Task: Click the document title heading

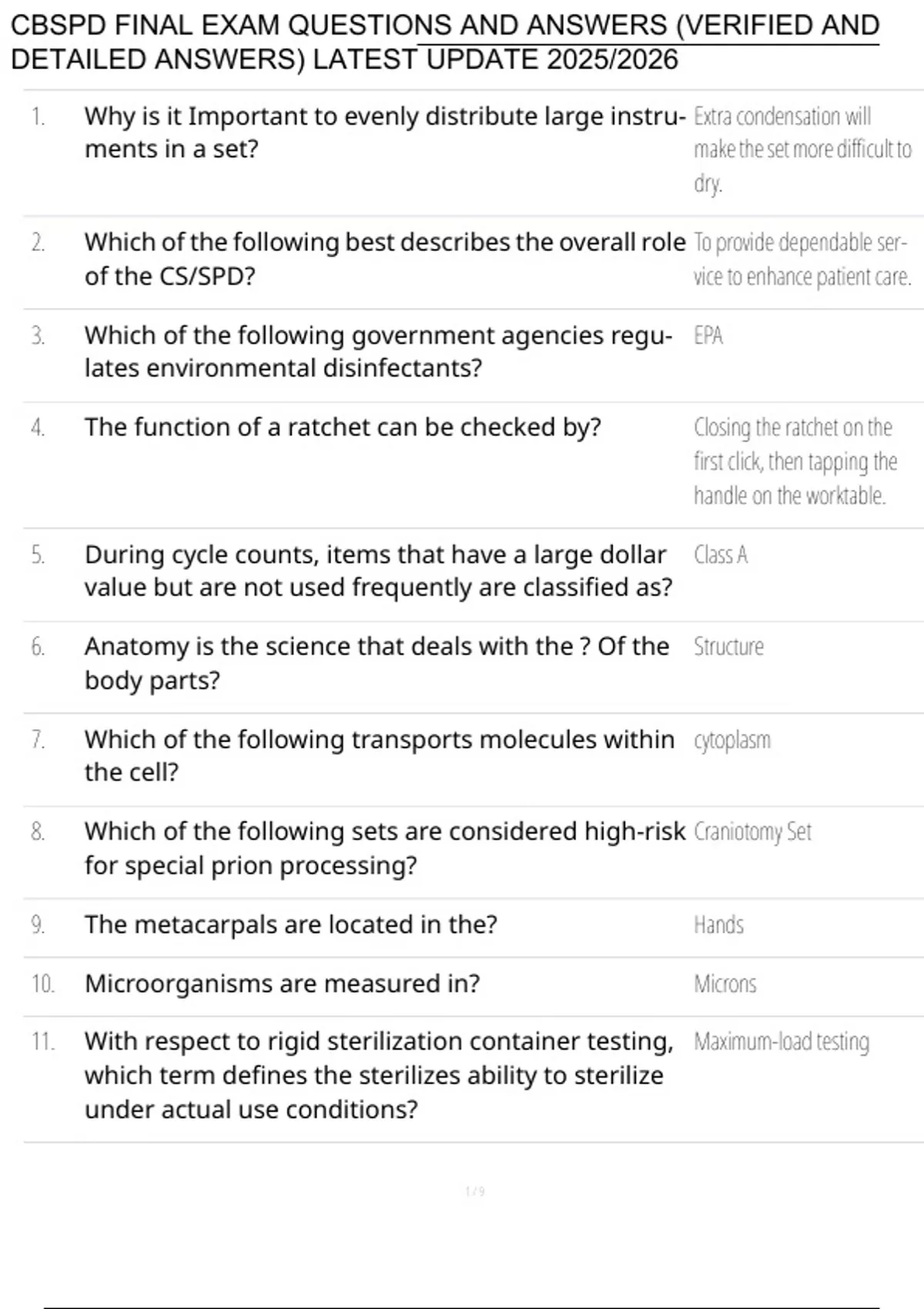Action: (445, 42)
